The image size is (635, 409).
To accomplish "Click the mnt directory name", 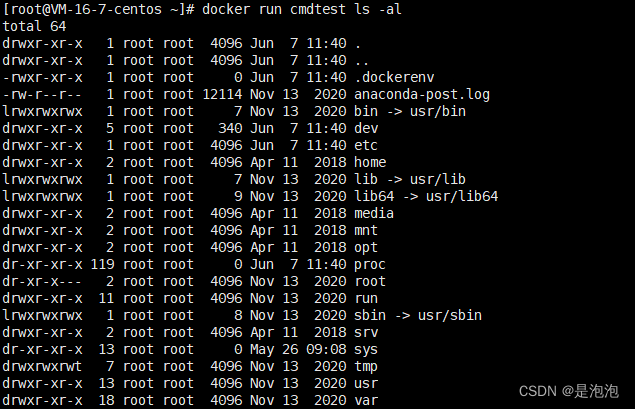I will pyautogui.click(x=366, y=230).
